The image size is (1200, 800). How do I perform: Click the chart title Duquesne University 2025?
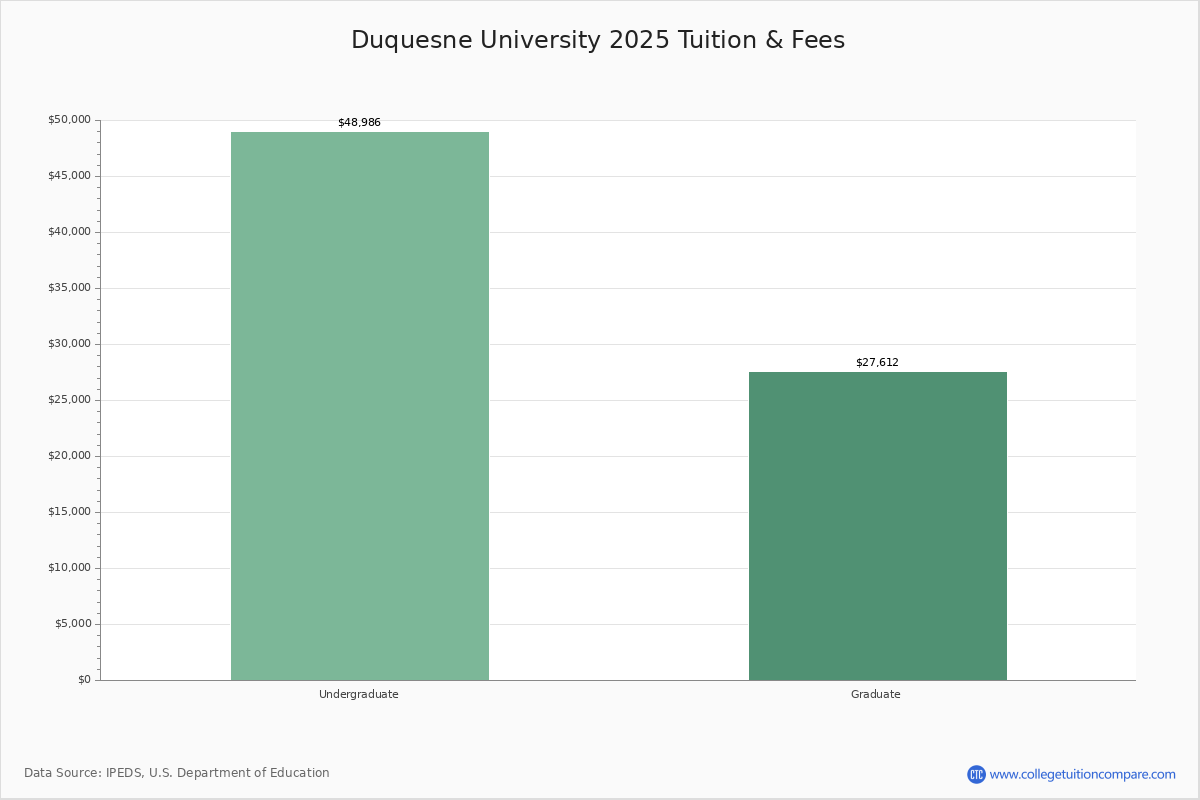[598, 40]
